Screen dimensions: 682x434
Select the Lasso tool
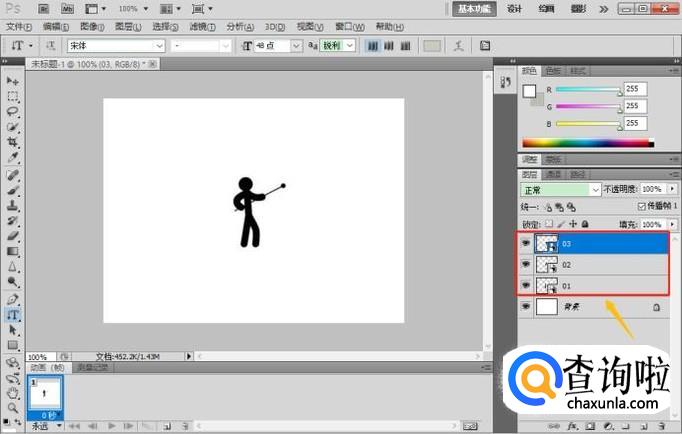(x=13, y=112)
